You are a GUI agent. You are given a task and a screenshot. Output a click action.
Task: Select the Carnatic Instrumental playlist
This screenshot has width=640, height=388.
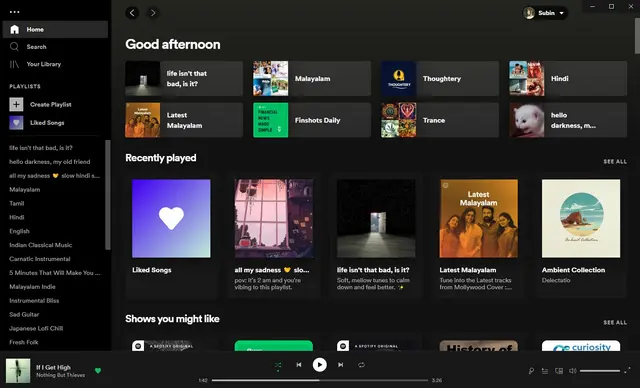click(x=40, y=259)
